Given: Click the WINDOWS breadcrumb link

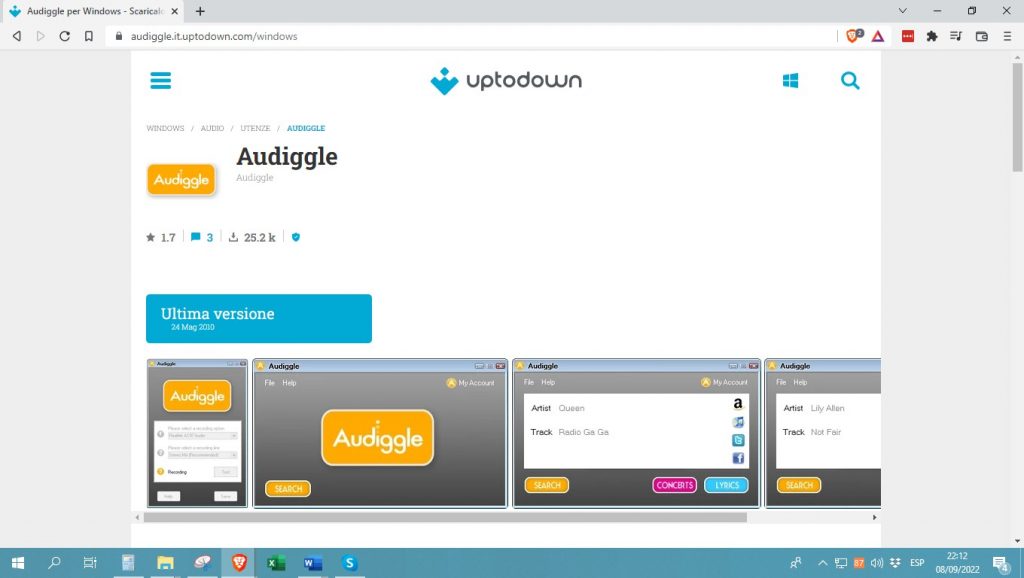Looking at the screenshot, I should pos(164,128).
